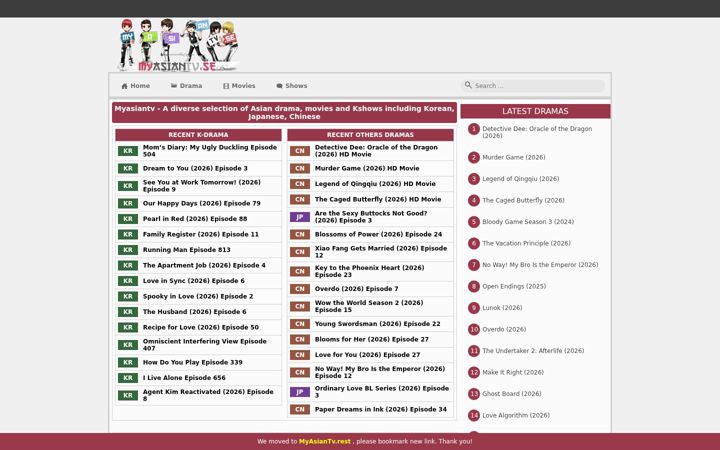Viewport: 720px width, 450px height.
Task: Click JP badge beside Ordinary Love BL Series
Action: coord(300,392)
